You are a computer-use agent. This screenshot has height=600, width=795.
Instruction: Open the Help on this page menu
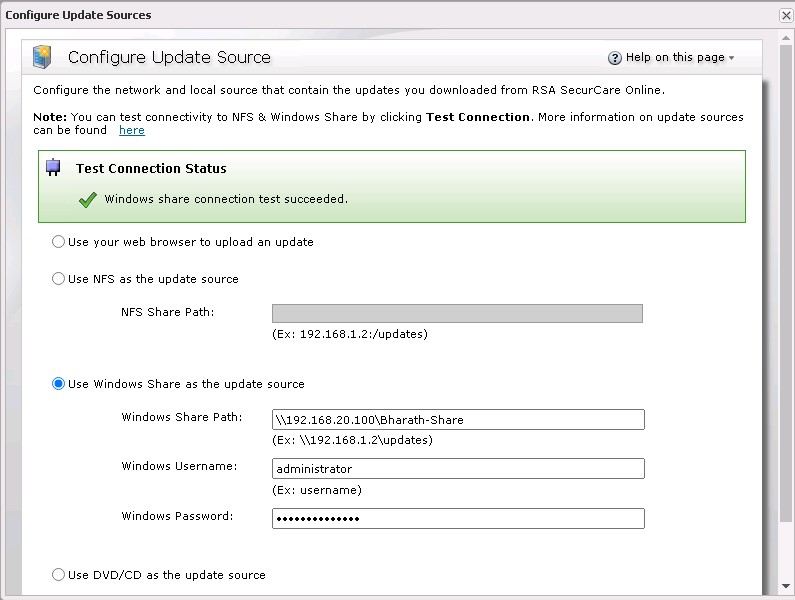click(x=675, y=58)
